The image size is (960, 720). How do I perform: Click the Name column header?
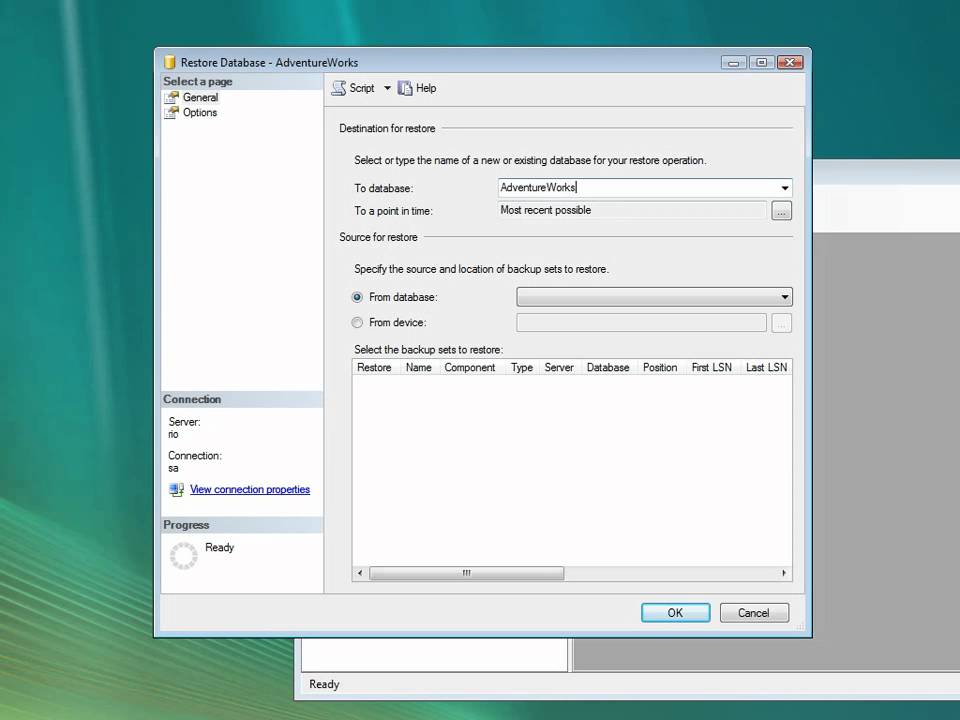[419, 367]
